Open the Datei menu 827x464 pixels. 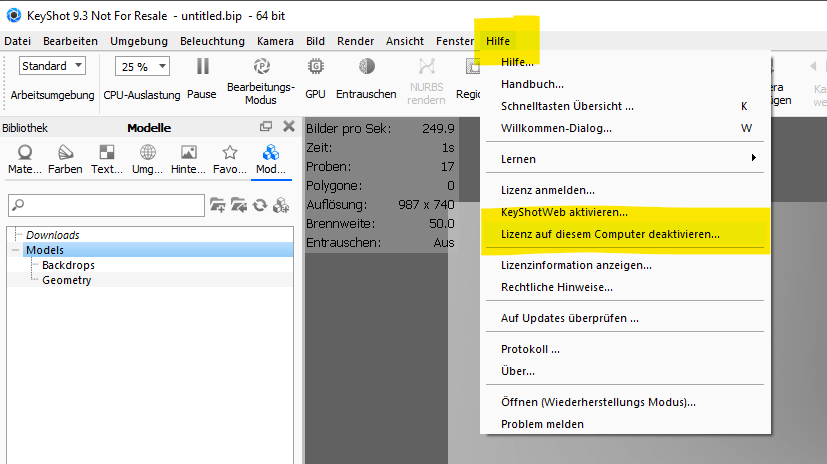coord(17,41)
